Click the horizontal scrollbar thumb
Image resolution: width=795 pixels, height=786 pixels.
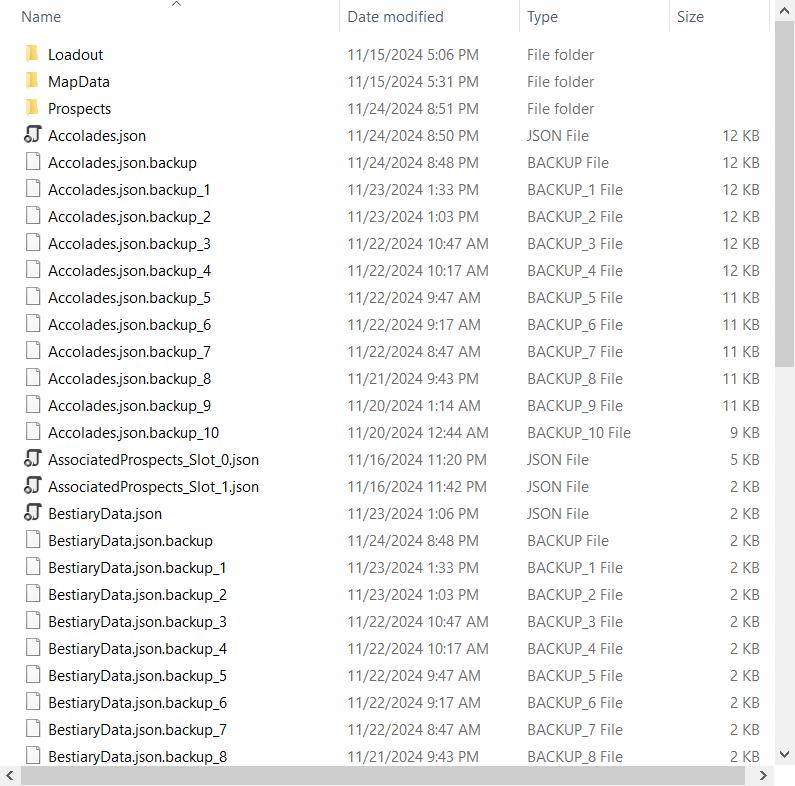click(x=383, y=775)
